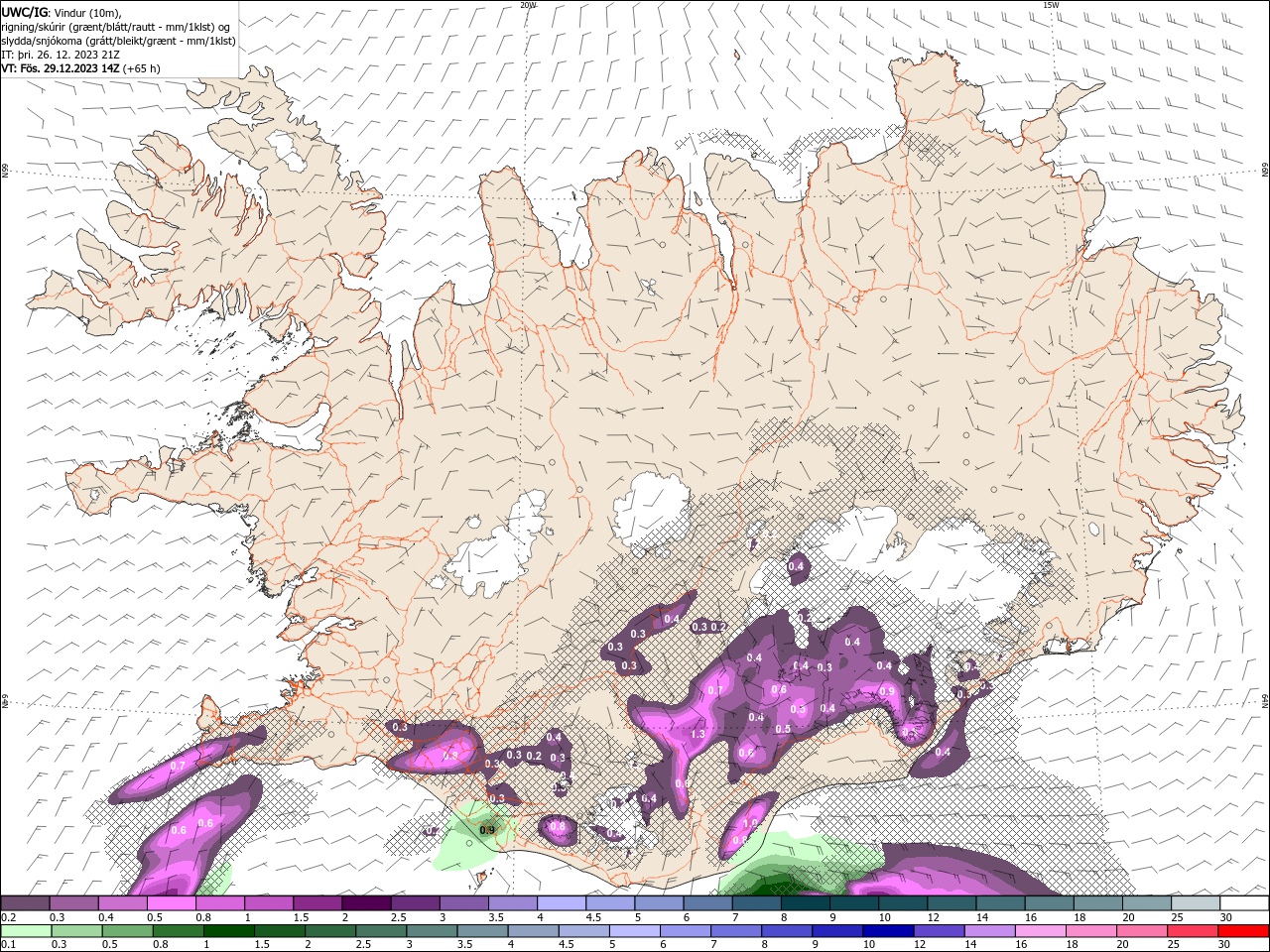Viewport: 1270px width, 952px height.
Task: Click upper legend bright pink swatch starting at 0.5
Action: tap(171, 903)
